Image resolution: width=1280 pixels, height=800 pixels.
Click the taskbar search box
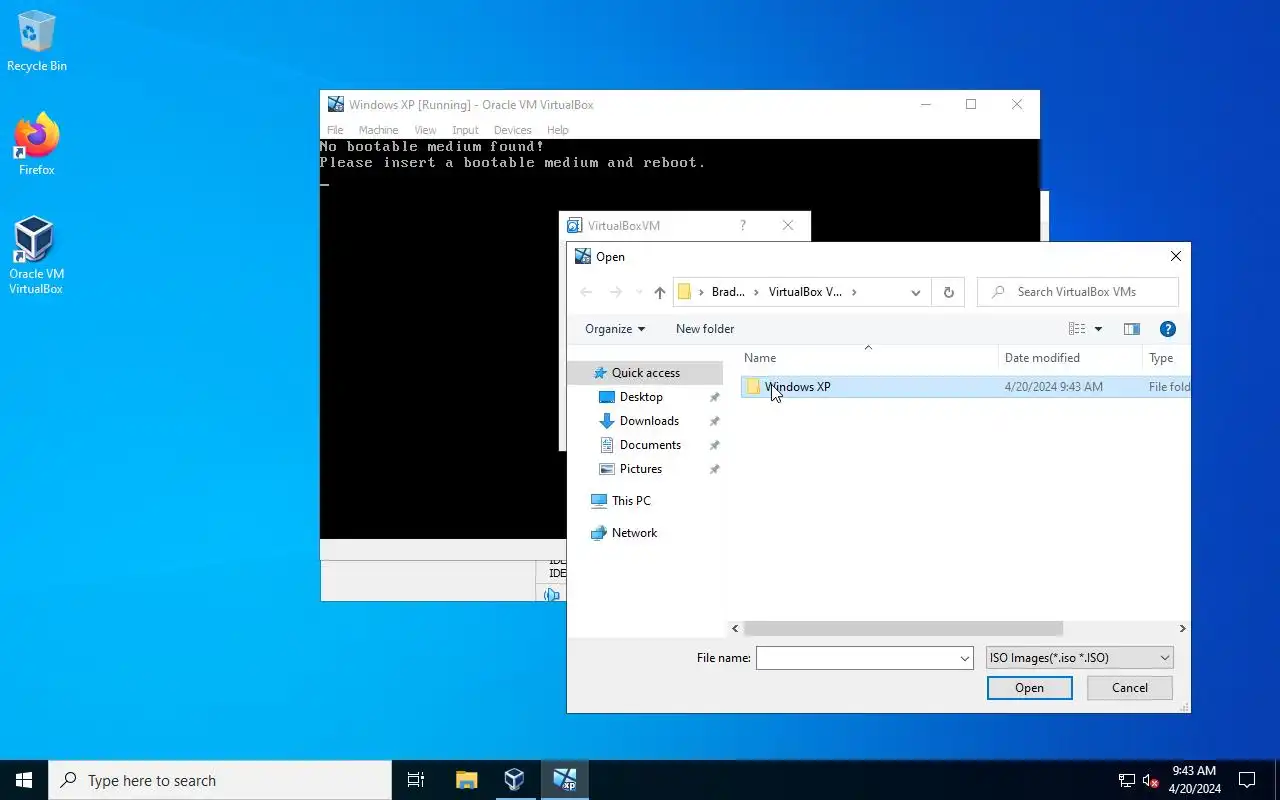220,780
